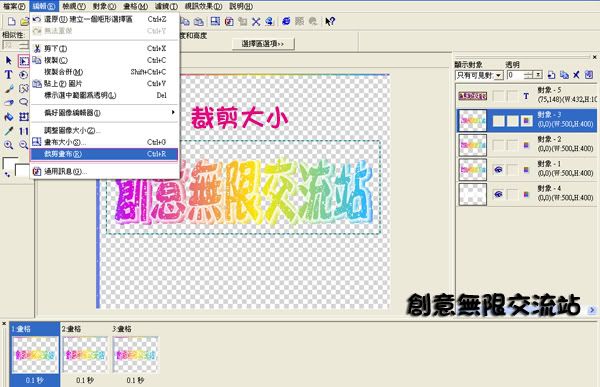Click the 選擇區選項>> button
Screen dimensions: 600x387
[x=263, y=44]
